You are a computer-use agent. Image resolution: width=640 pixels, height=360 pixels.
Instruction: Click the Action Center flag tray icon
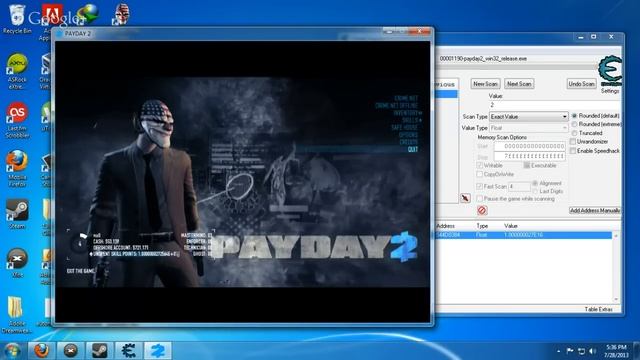coord(570,351)
